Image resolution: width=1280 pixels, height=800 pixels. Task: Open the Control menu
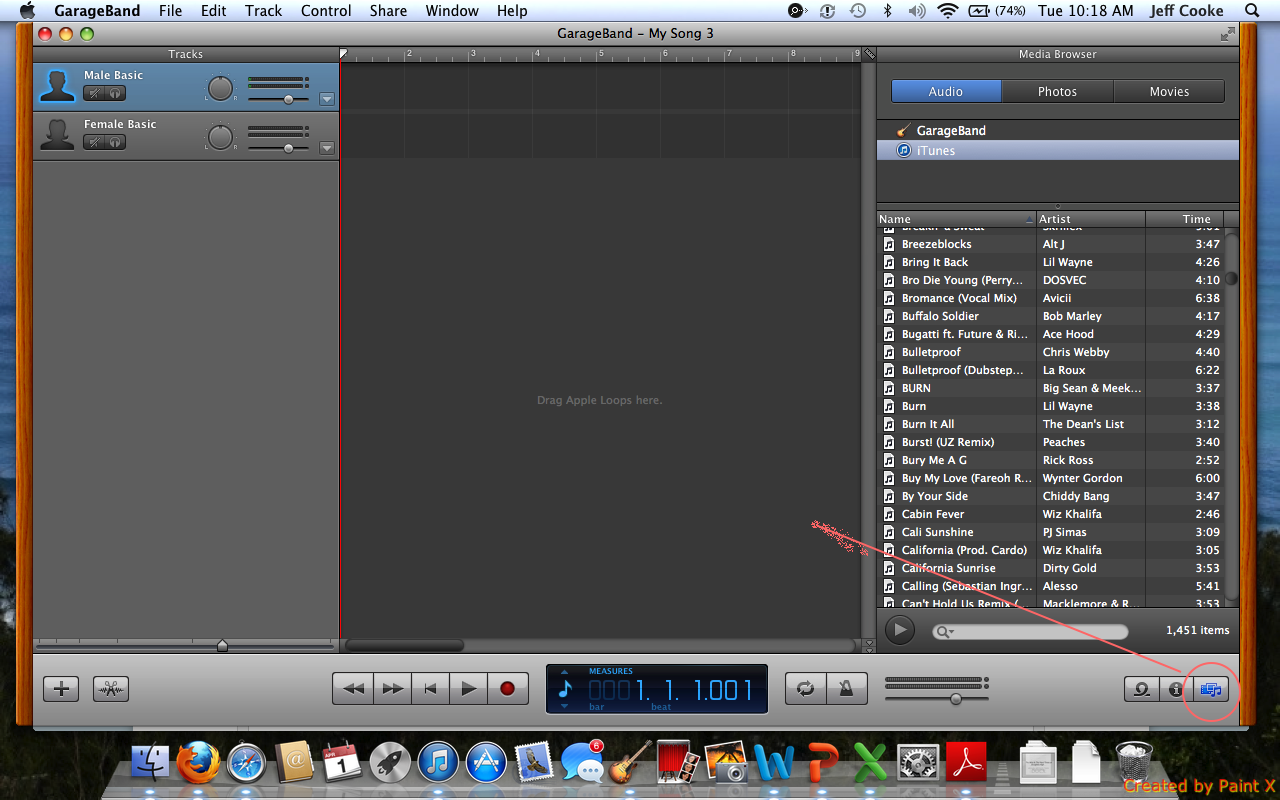coord(326,11)
